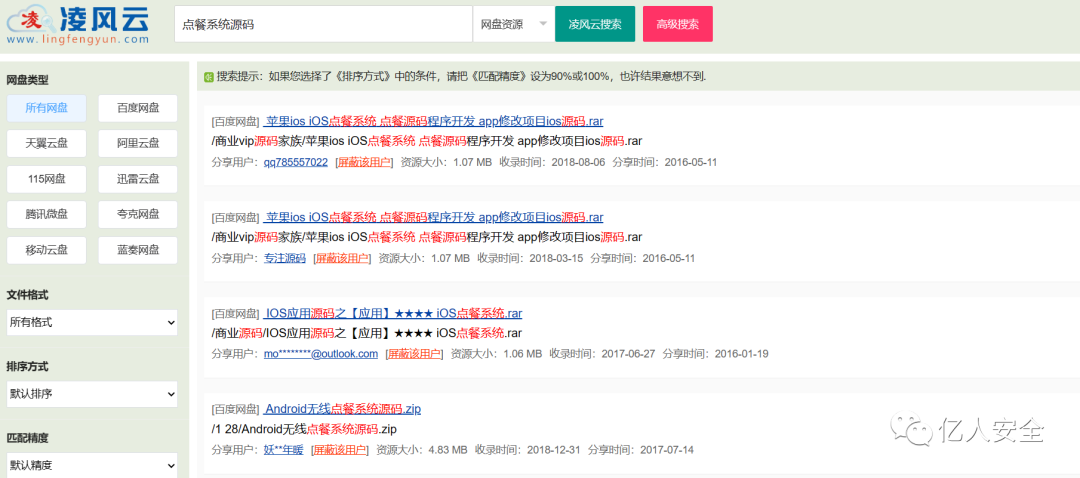The image size is (1080, 478).
Task: Click the 收录时间 2018-03-15 text
Action: (x=530, y=259)
